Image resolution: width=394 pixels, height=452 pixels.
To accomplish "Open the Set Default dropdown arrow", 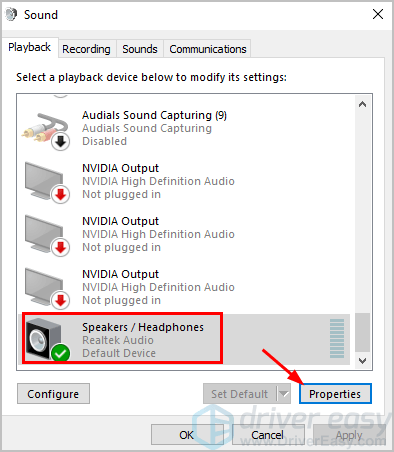I will pyautogui.click(x=284, y=394).
